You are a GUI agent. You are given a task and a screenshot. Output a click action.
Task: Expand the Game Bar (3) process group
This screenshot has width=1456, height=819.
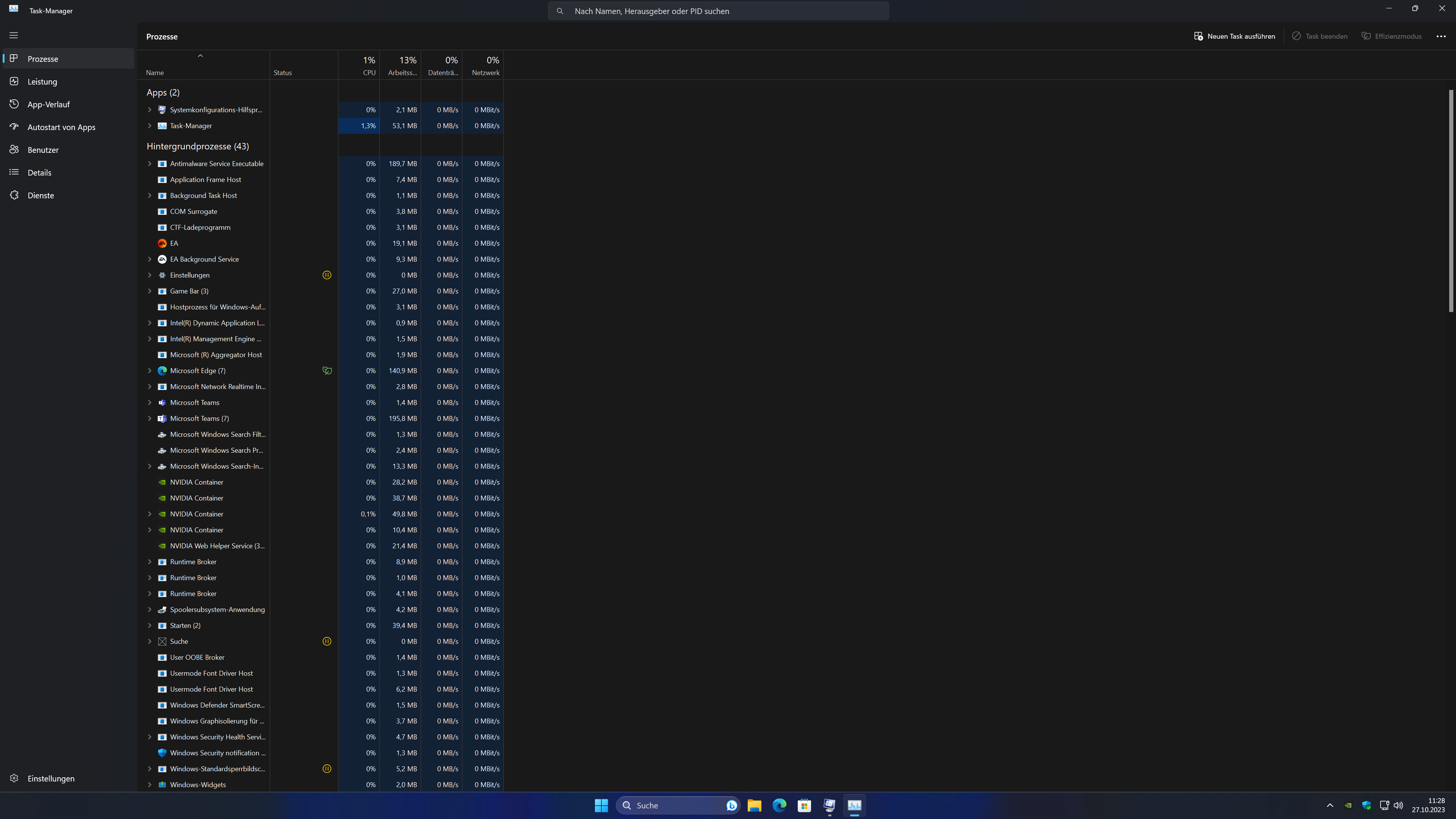click(x=150, y=291)
